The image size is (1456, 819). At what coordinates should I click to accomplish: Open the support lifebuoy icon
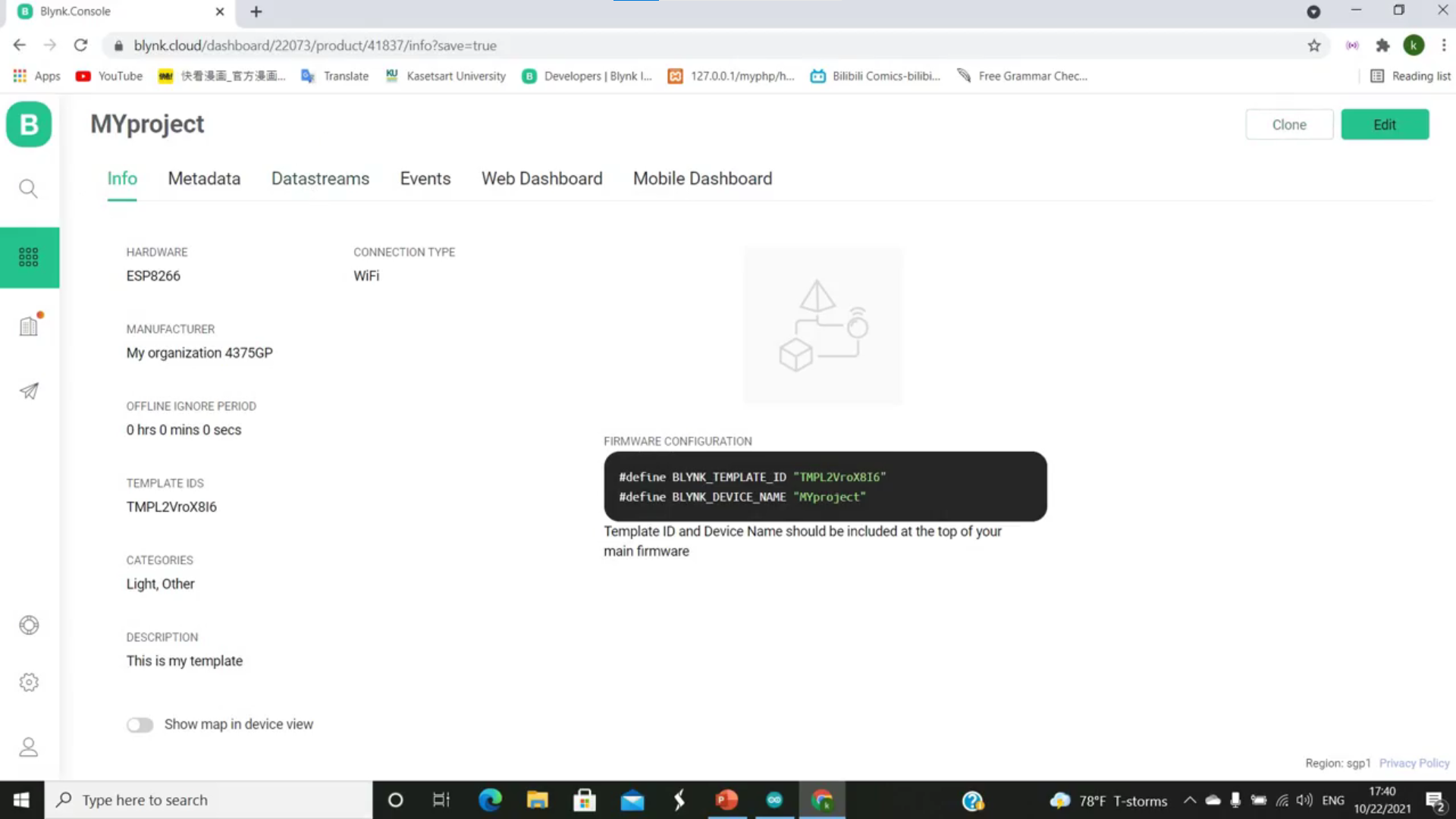(29, 624)
